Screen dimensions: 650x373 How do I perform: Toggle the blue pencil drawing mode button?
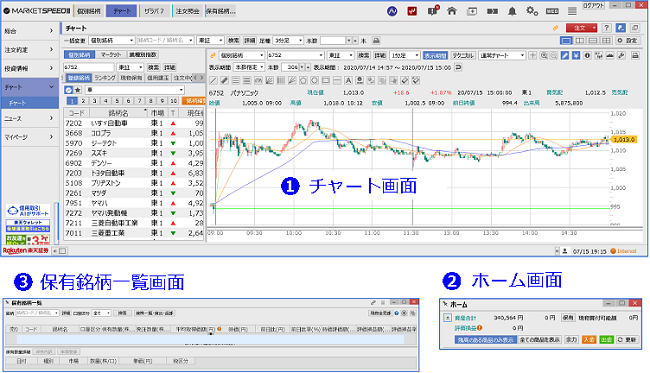565,56
